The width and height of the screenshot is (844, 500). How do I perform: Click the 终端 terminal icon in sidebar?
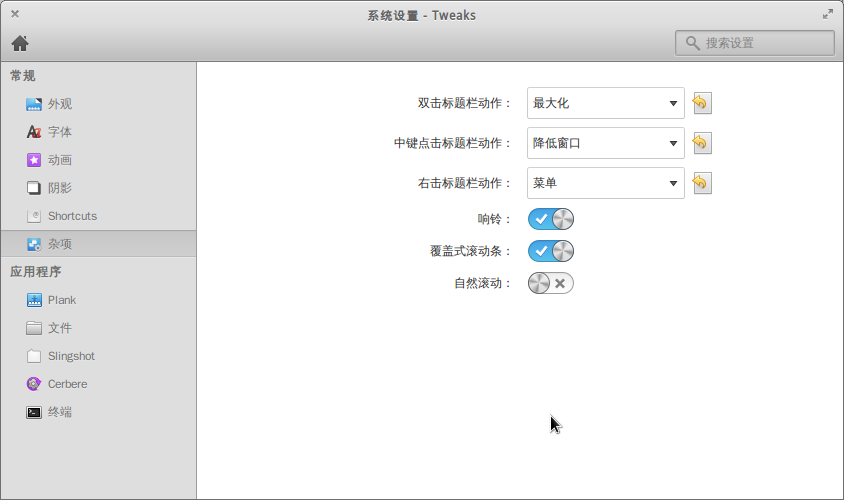pyautogui.click(x=34, y=412)
